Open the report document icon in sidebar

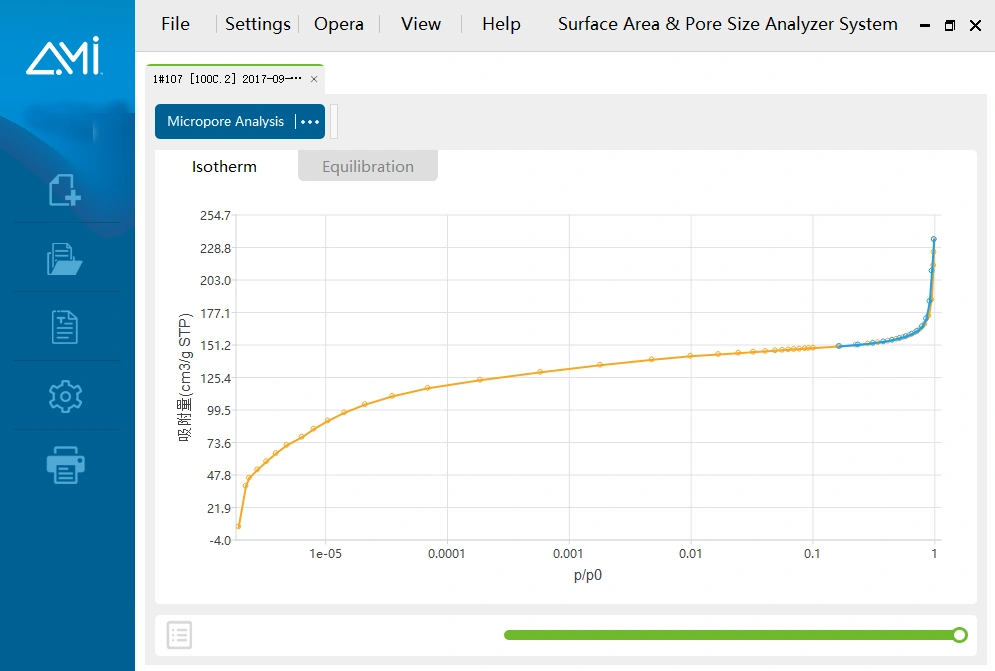point(65,327)
